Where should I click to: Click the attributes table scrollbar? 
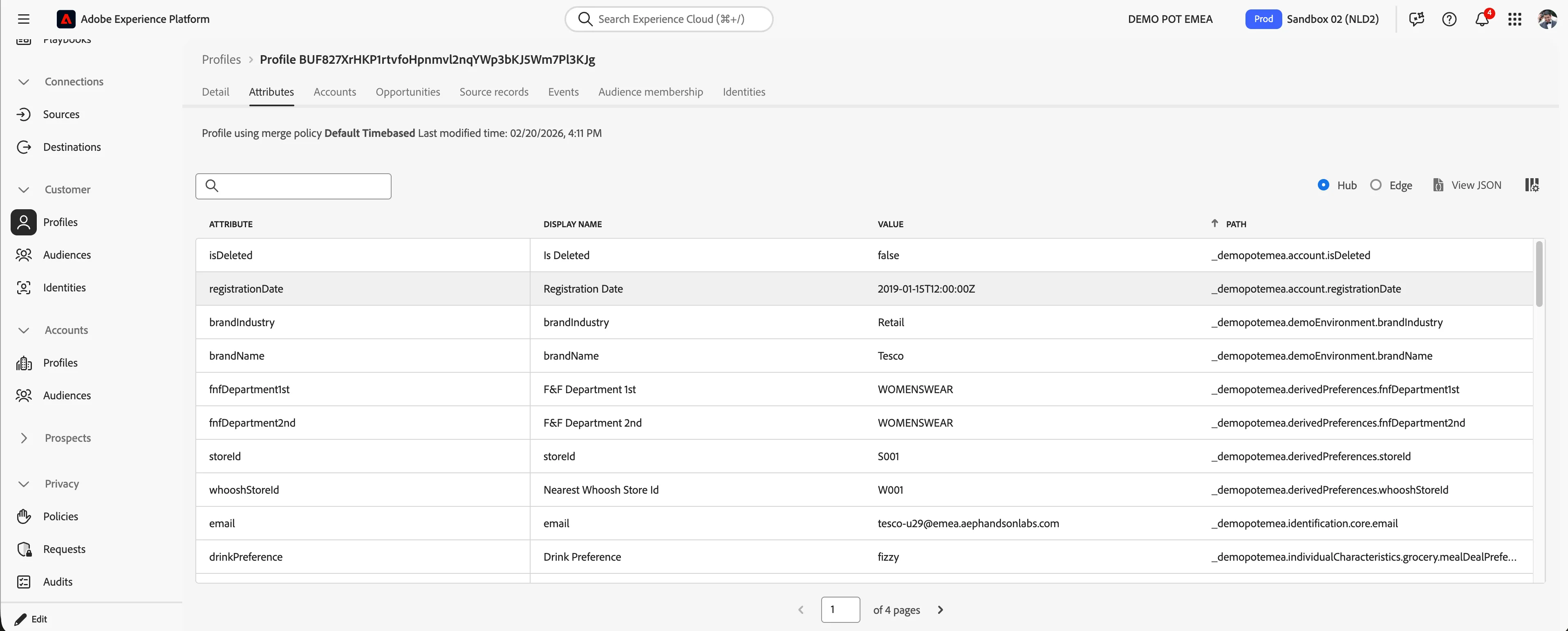(x=1539, y=274)
